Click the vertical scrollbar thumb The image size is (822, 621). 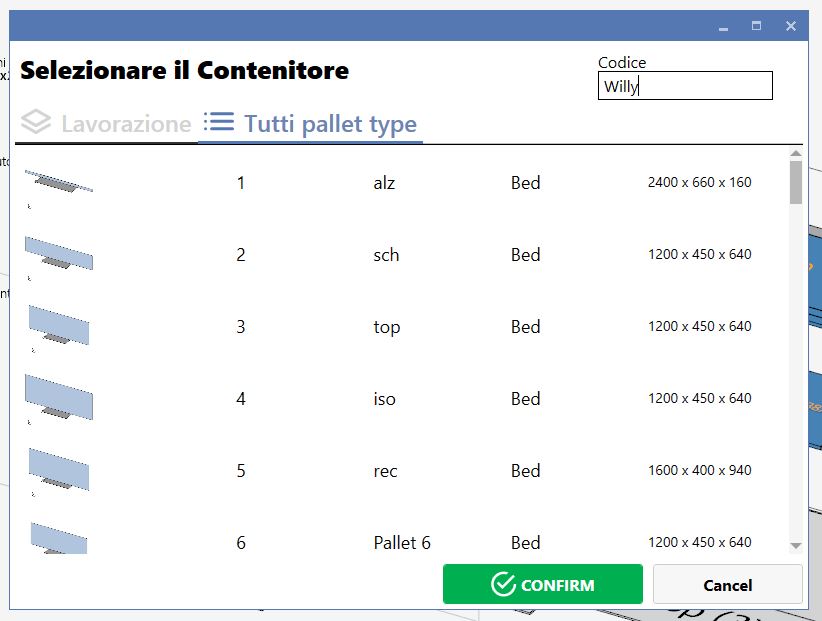click(x=796, y=182)
